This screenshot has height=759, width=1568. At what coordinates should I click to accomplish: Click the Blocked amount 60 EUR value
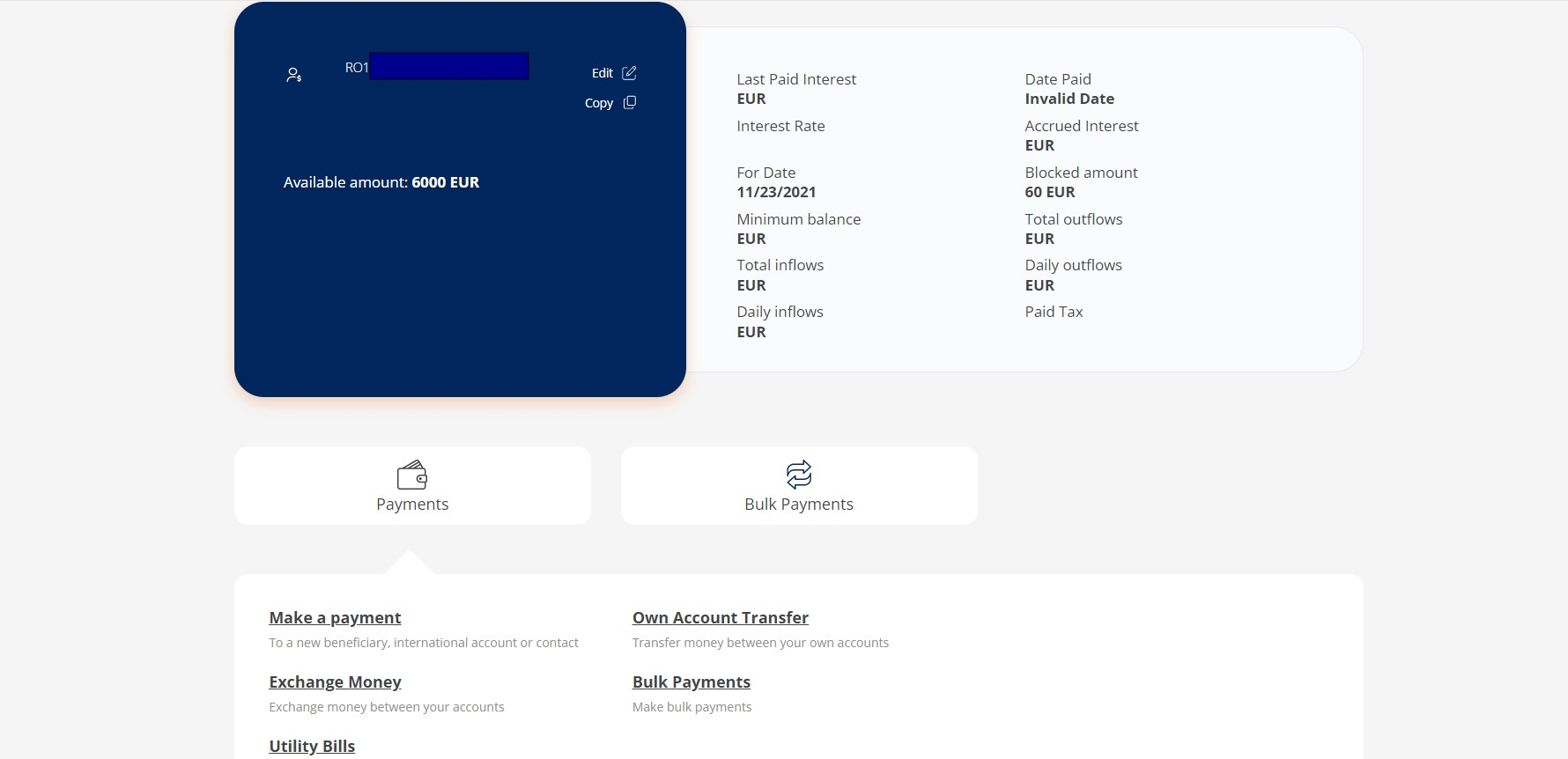click(x=1049, y=193)
